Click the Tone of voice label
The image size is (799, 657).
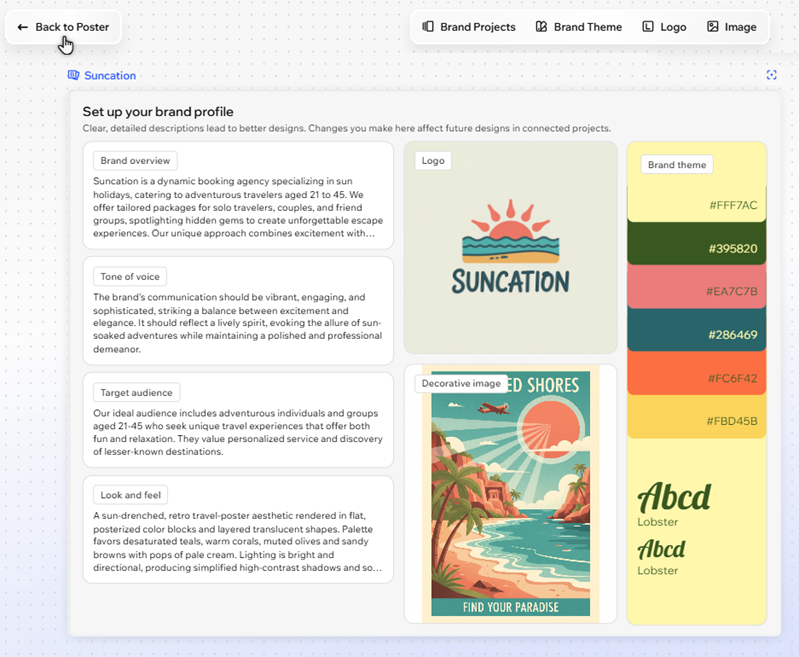tap(130, 276)
